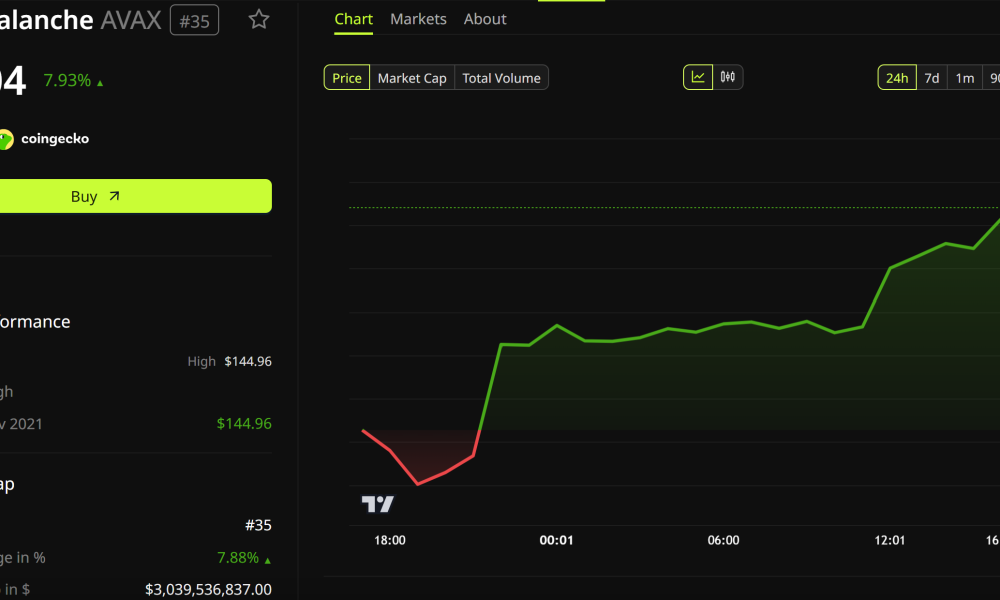Click the coingecko logo icon
This screenshot has width=1000, height=600.
6,139
